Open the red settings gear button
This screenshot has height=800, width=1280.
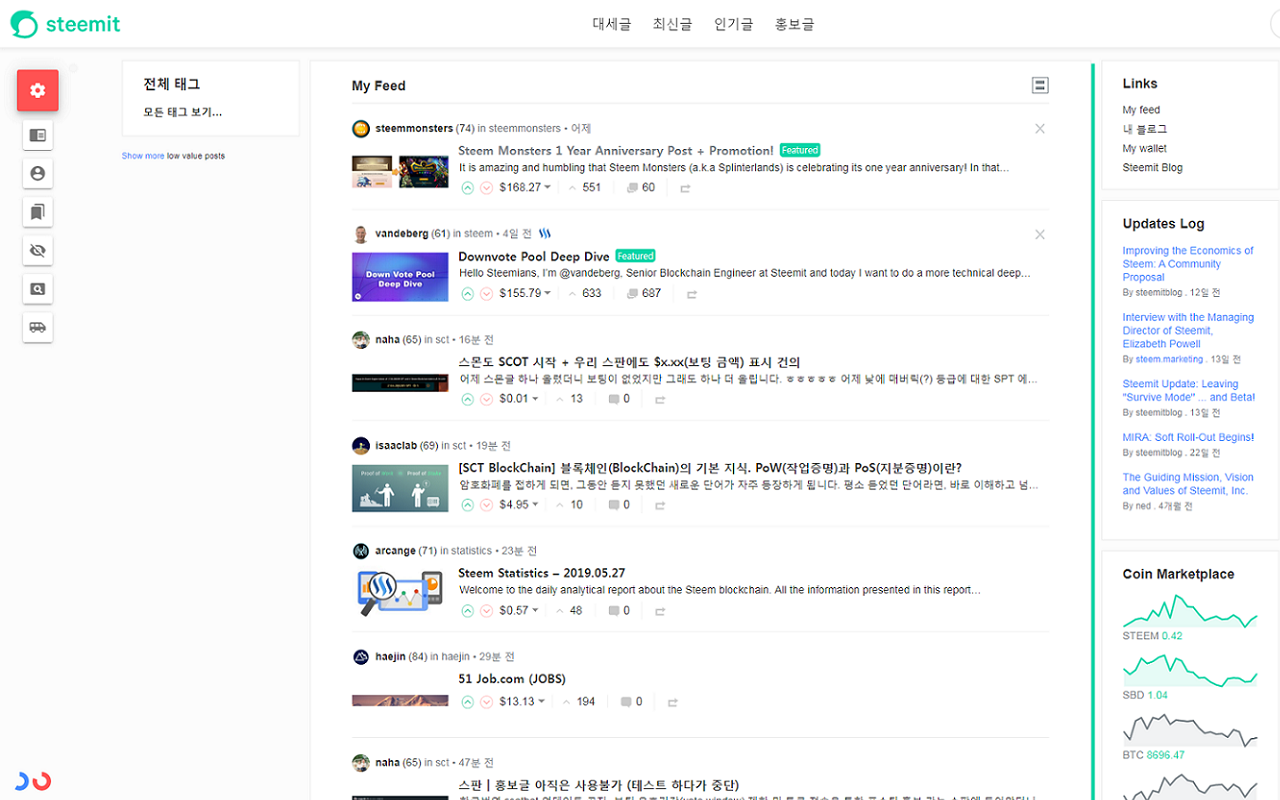pos(37,90)
